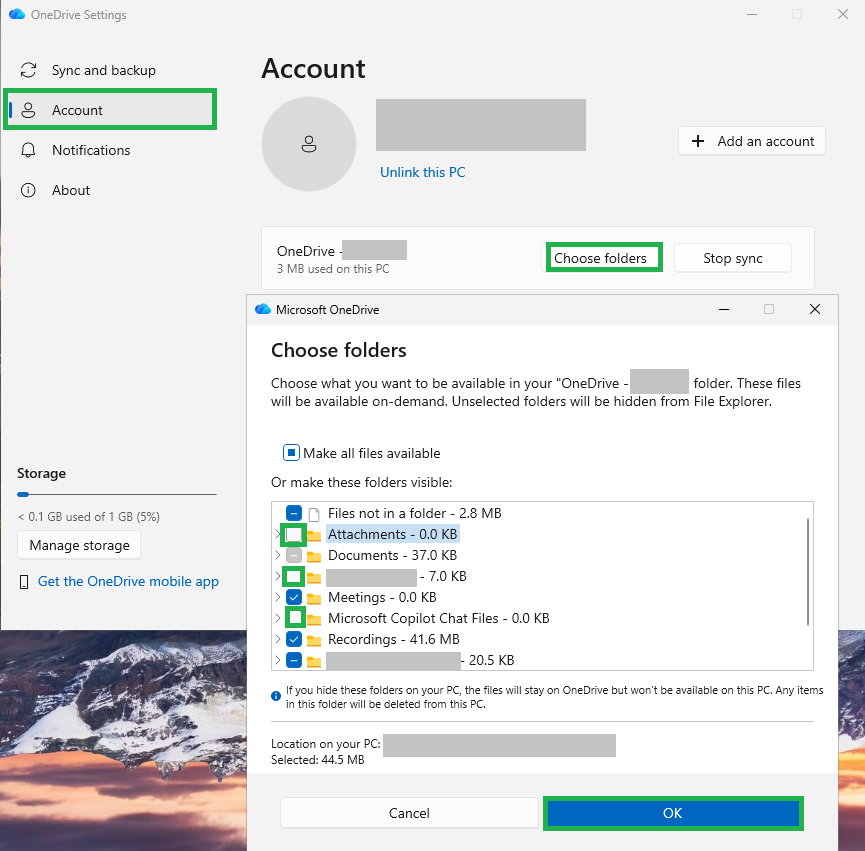Confirm folder selection with OK button
865x851 pixels.
672,813
